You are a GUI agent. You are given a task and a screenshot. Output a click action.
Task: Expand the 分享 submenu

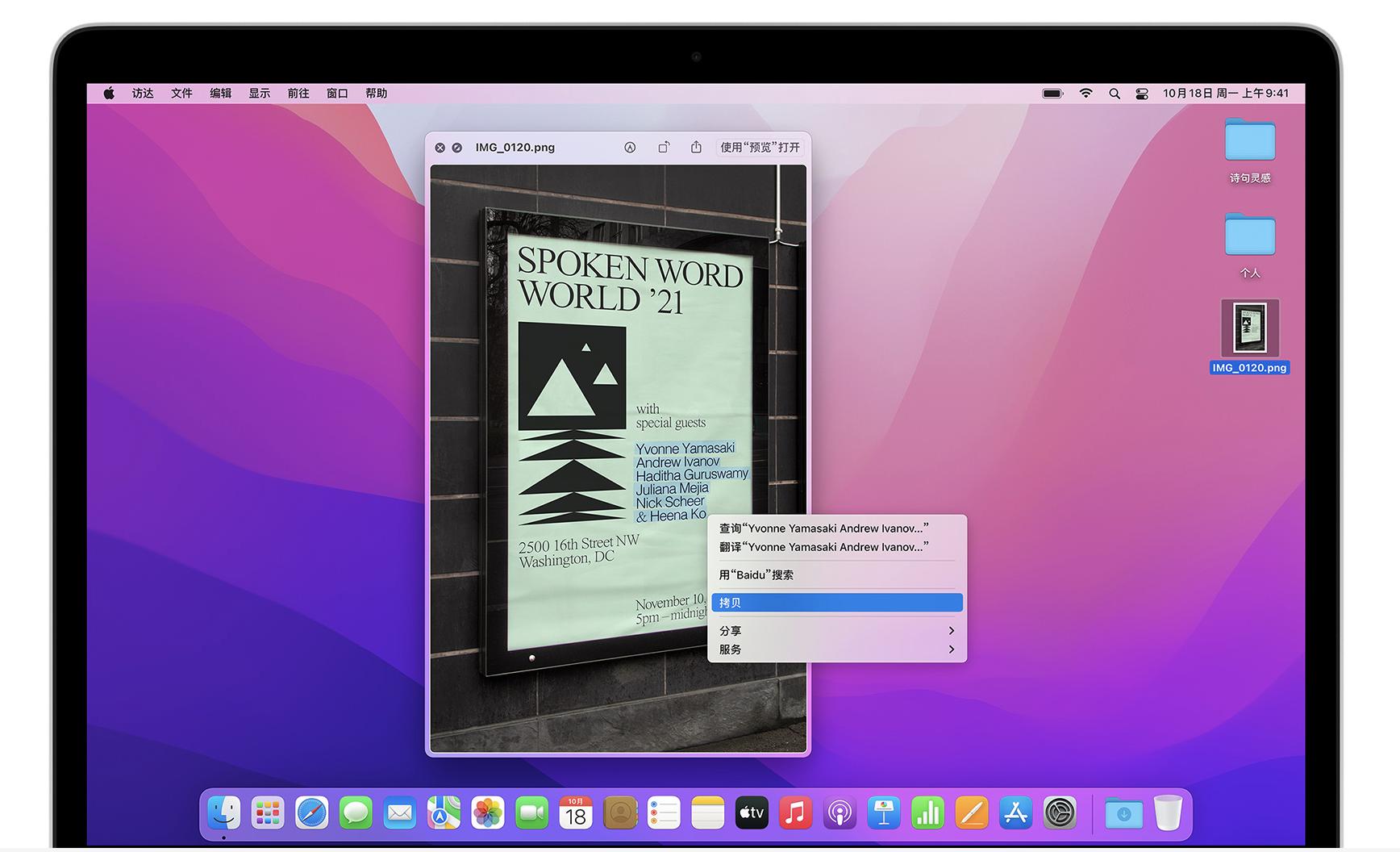[x=836, y=631]
